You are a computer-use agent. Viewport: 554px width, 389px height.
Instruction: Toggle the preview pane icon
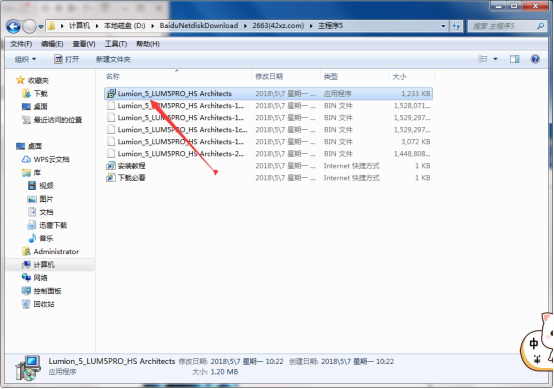pyautogui.click(x=514, y=59)
